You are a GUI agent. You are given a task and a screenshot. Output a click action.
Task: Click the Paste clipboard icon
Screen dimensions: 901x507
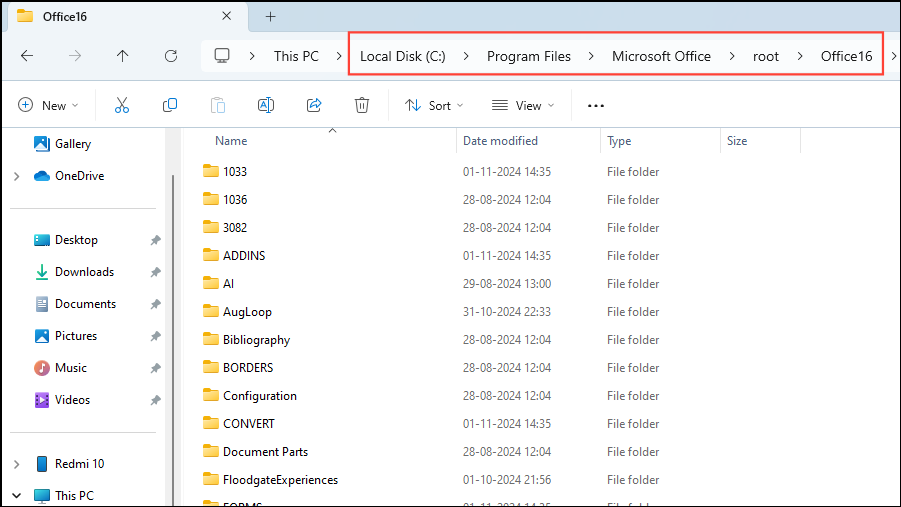point(218,105)
